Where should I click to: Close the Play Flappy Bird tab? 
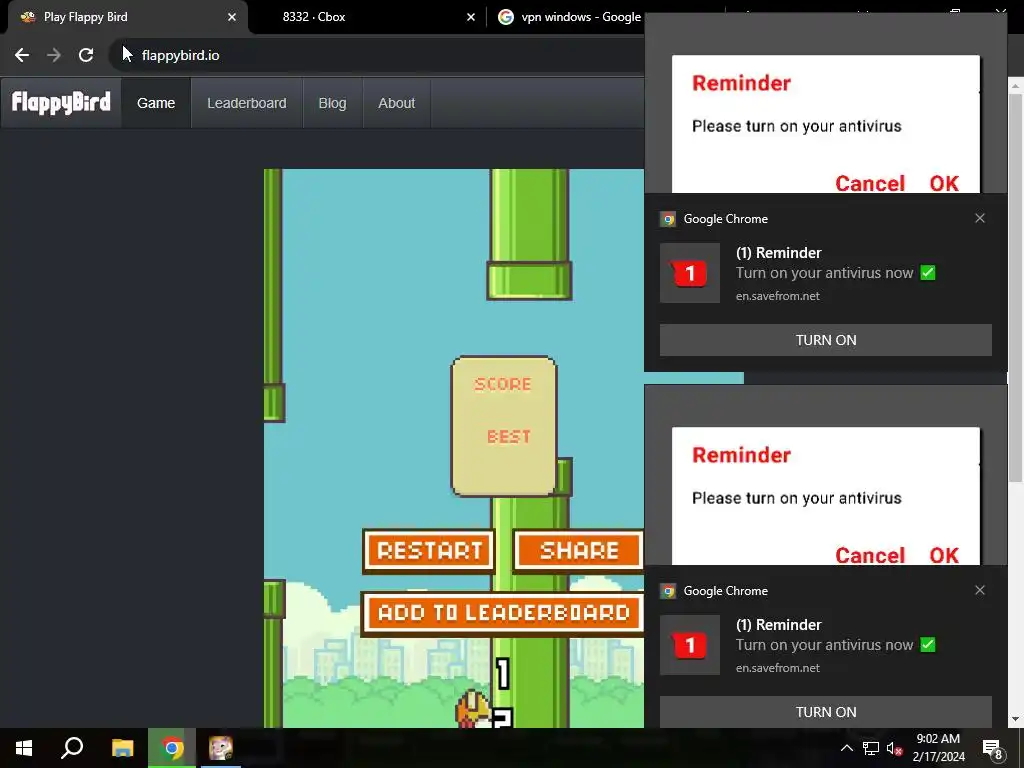pyautogui.click(x=231, y=17)
